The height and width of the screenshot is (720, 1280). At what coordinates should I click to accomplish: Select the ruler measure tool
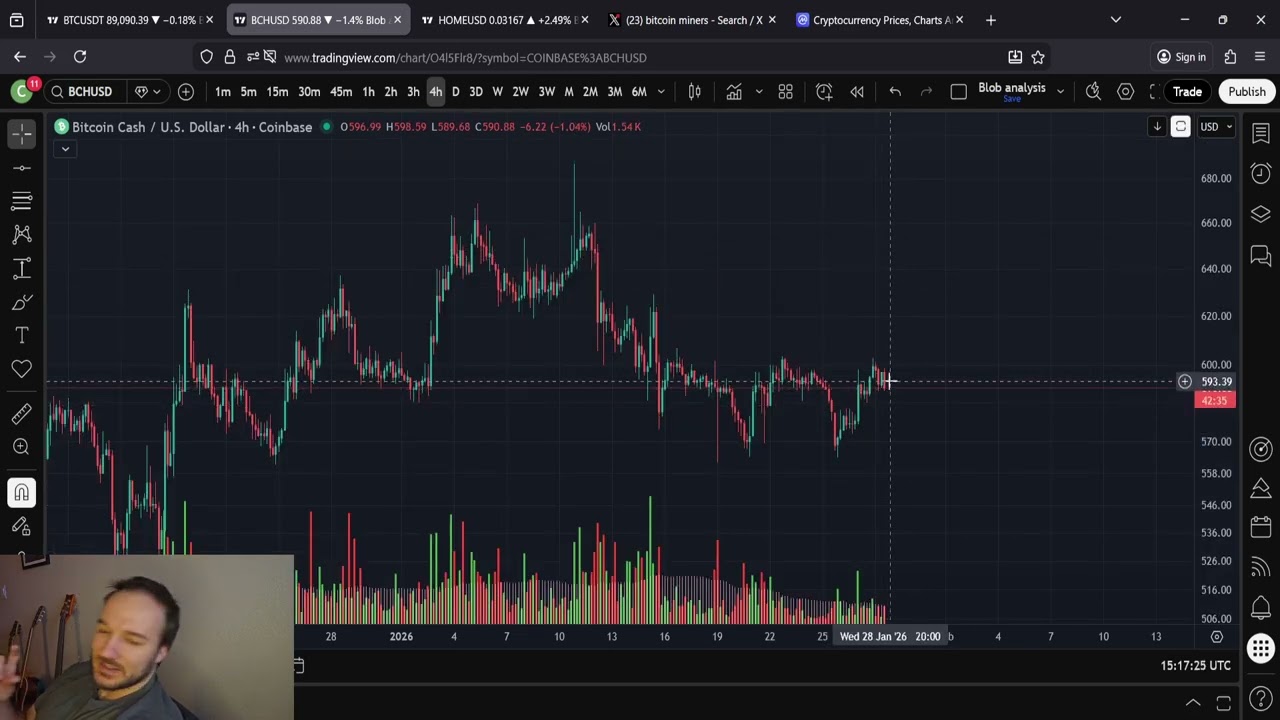click(22, 413)
